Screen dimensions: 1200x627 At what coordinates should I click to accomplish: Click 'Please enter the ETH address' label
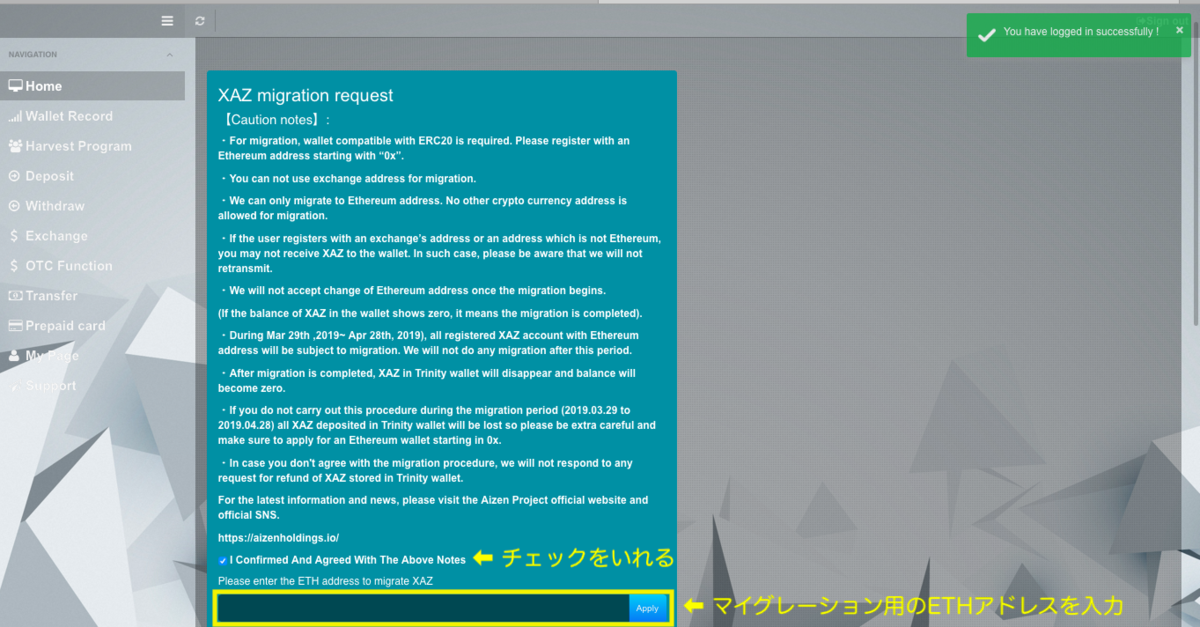325,581
